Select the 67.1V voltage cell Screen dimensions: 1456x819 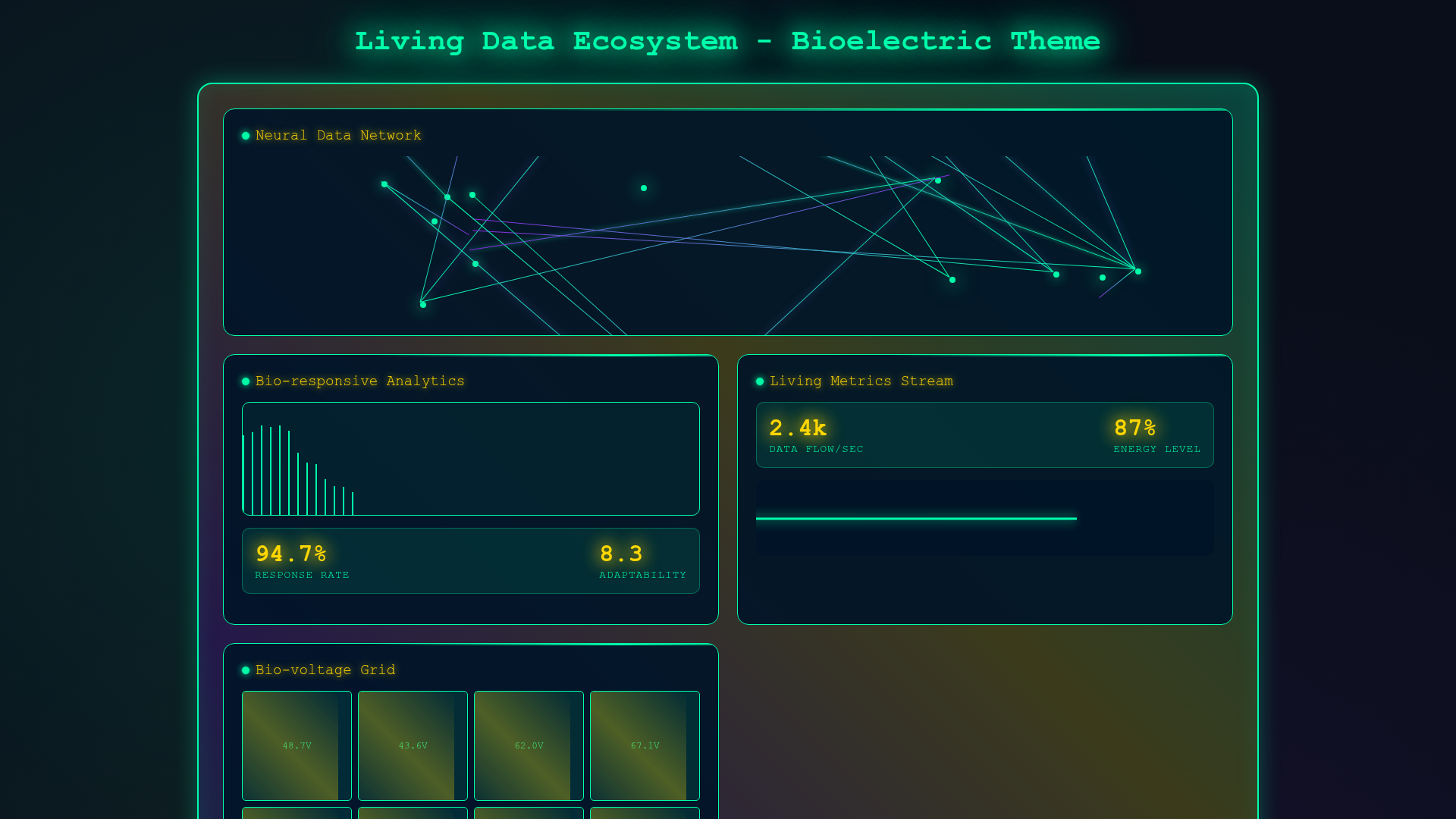click(645, 745)
